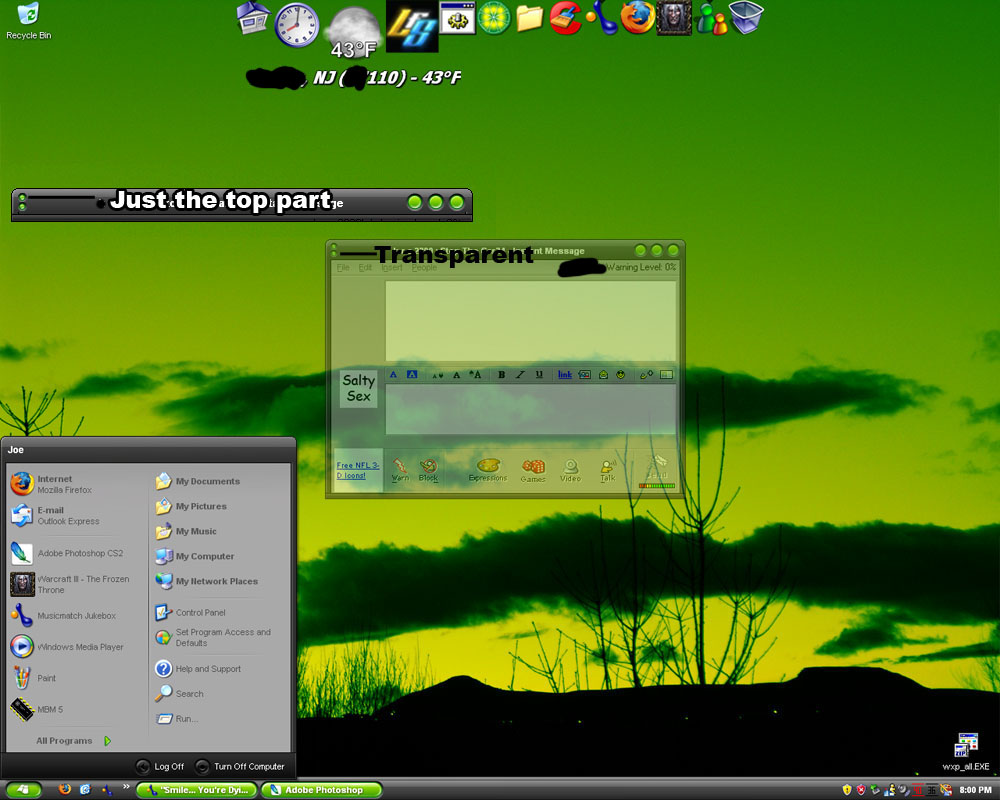Click the Warn icon in instant message window
The image size is (1000, 800).
pos(400,470)
